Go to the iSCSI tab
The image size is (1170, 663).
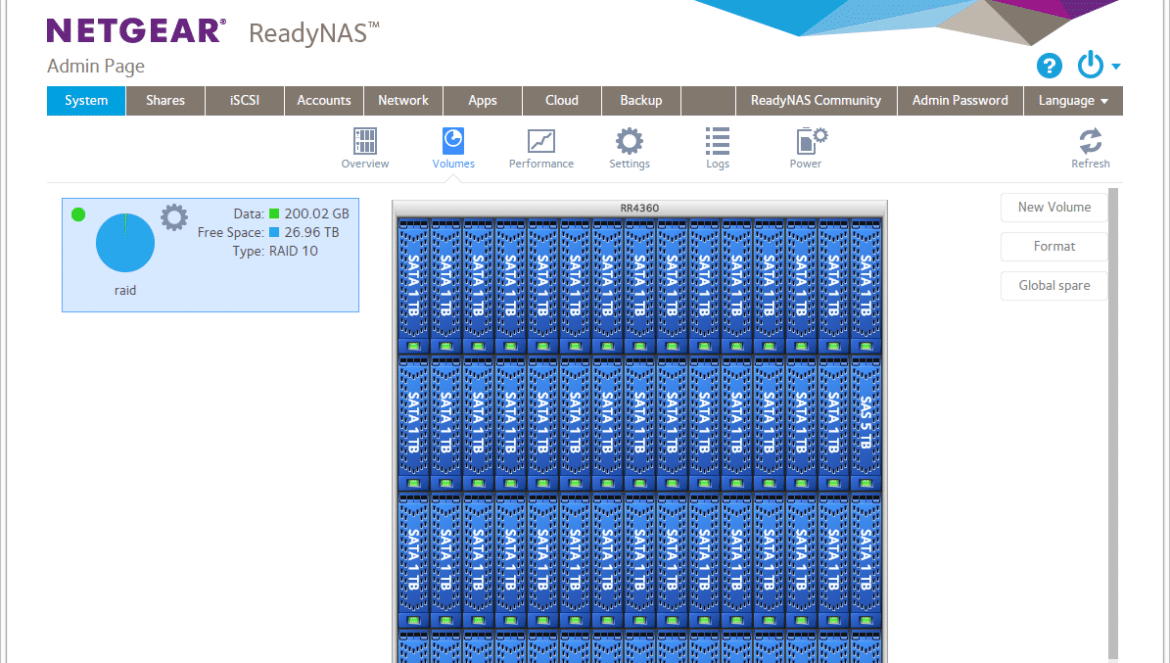[245, 101]
